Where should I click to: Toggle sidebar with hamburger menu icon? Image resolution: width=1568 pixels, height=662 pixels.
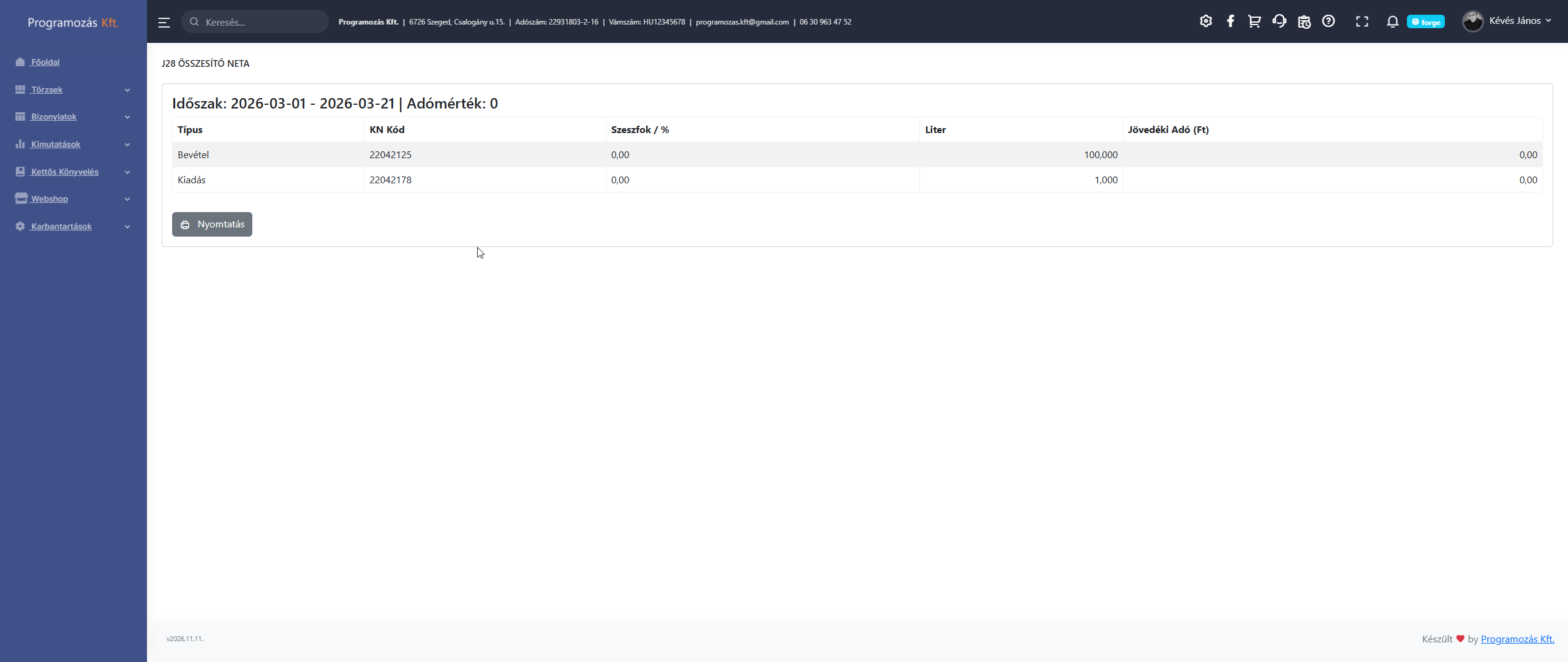[x=164, y=23]
